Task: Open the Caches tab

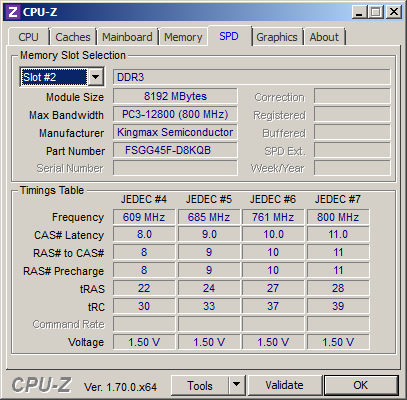Action: coord(73,37)
